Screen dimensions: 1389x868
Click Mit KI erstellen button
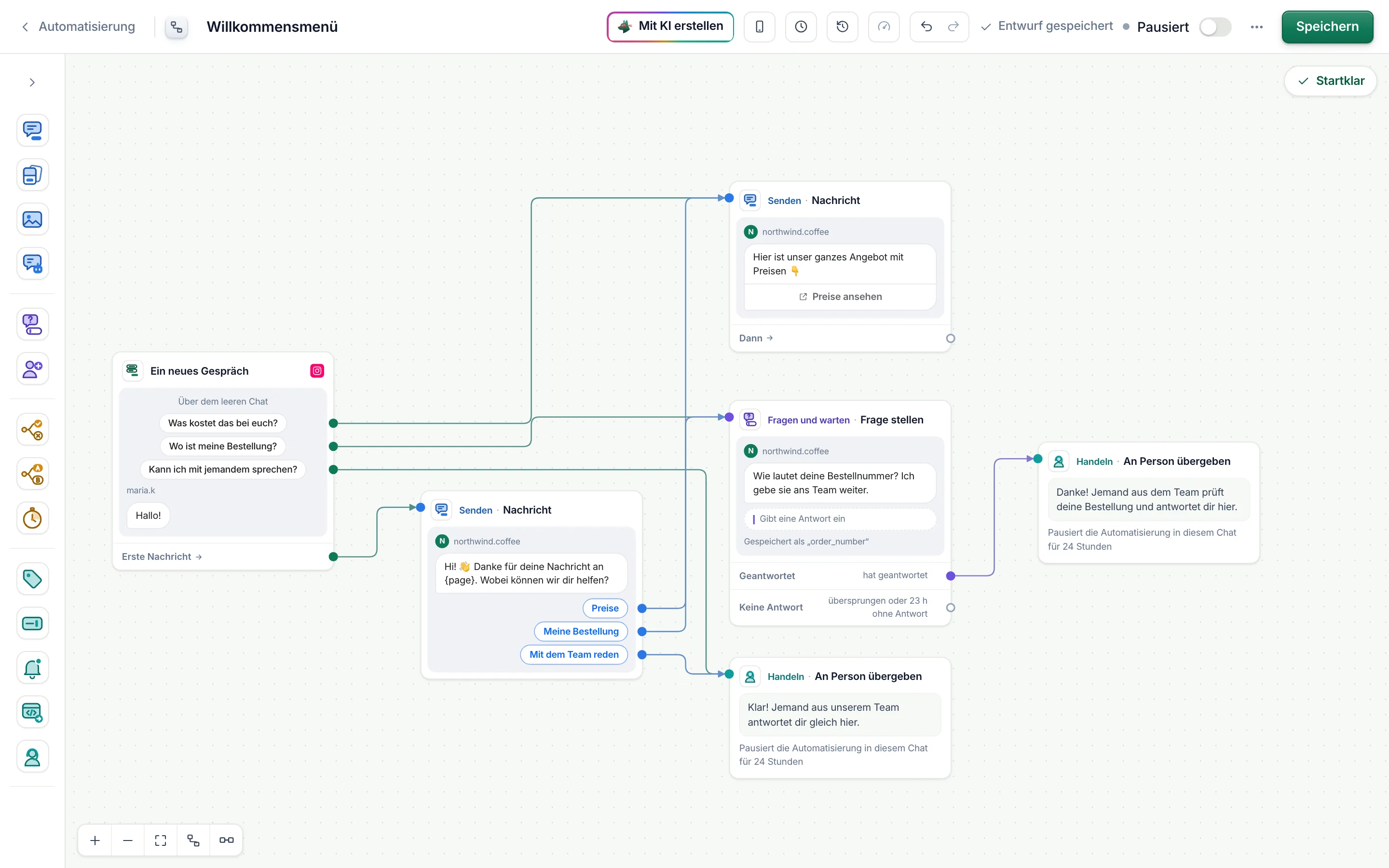[x=670, y=27]
